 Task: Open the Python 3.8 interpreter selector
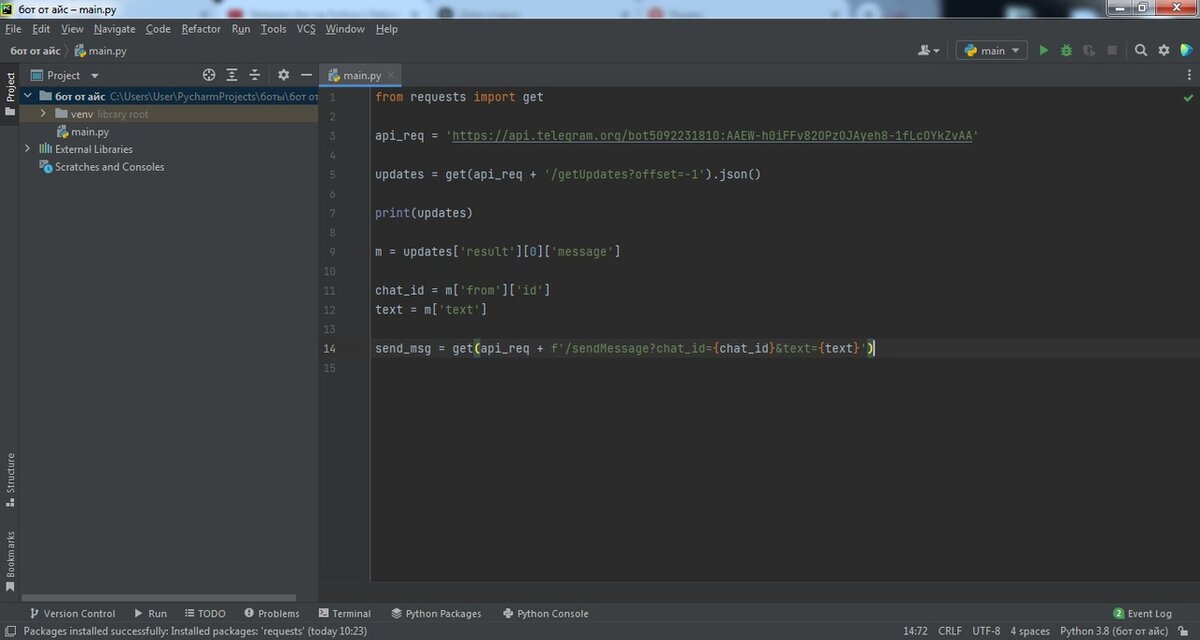coord(1114,631)
